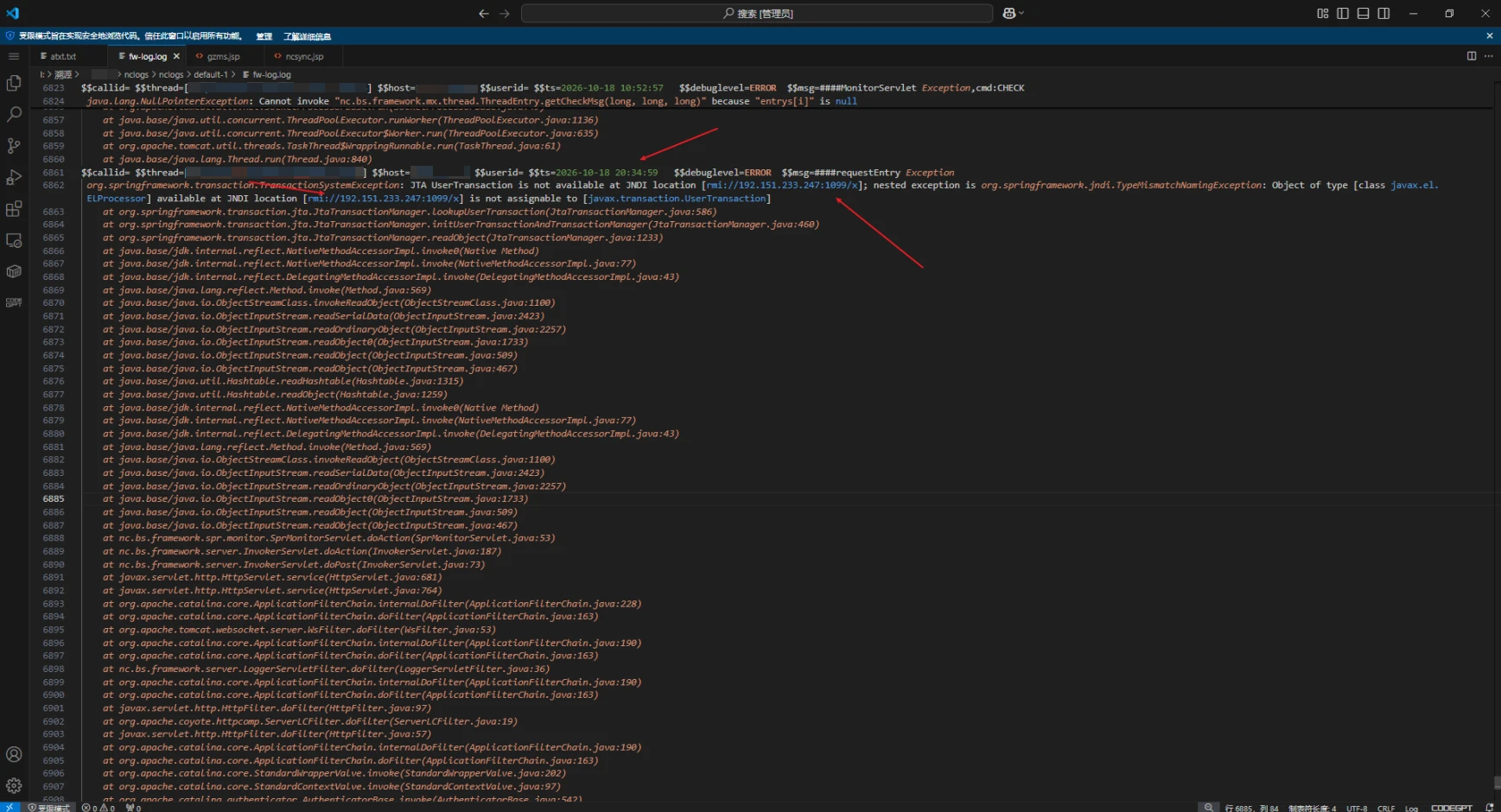Open the Copilot chat icon

[1008, 13]
